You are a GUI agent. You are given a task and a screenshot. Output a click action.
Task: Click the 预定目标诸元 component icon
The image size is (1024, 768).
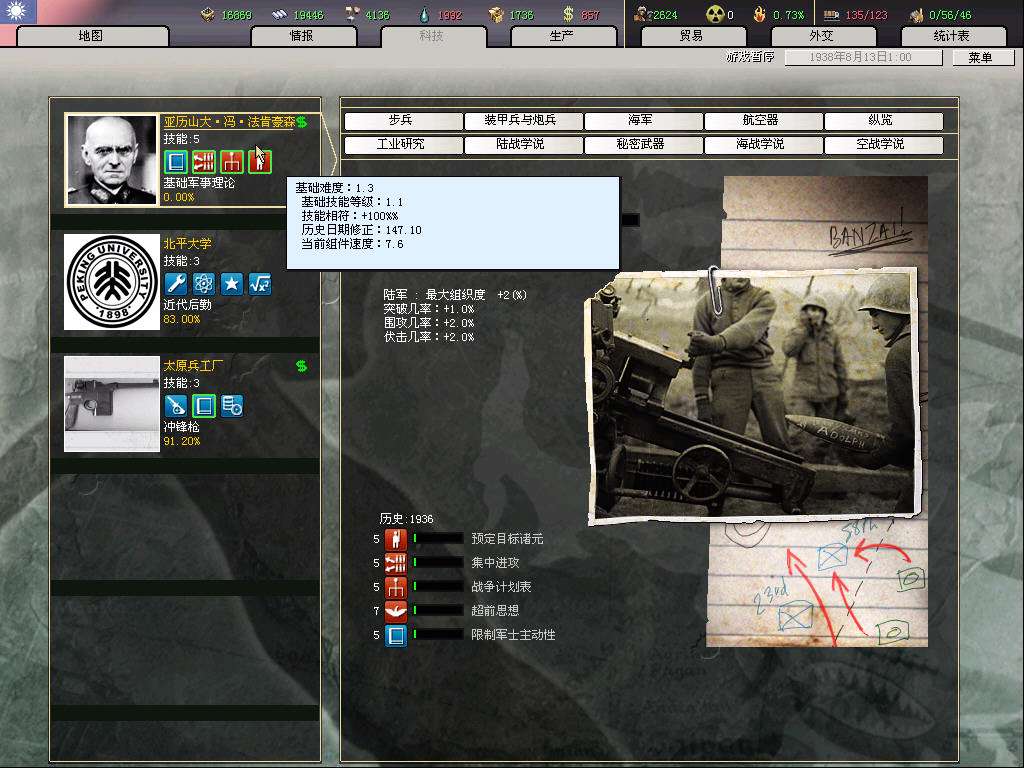[x=396, y=539]
